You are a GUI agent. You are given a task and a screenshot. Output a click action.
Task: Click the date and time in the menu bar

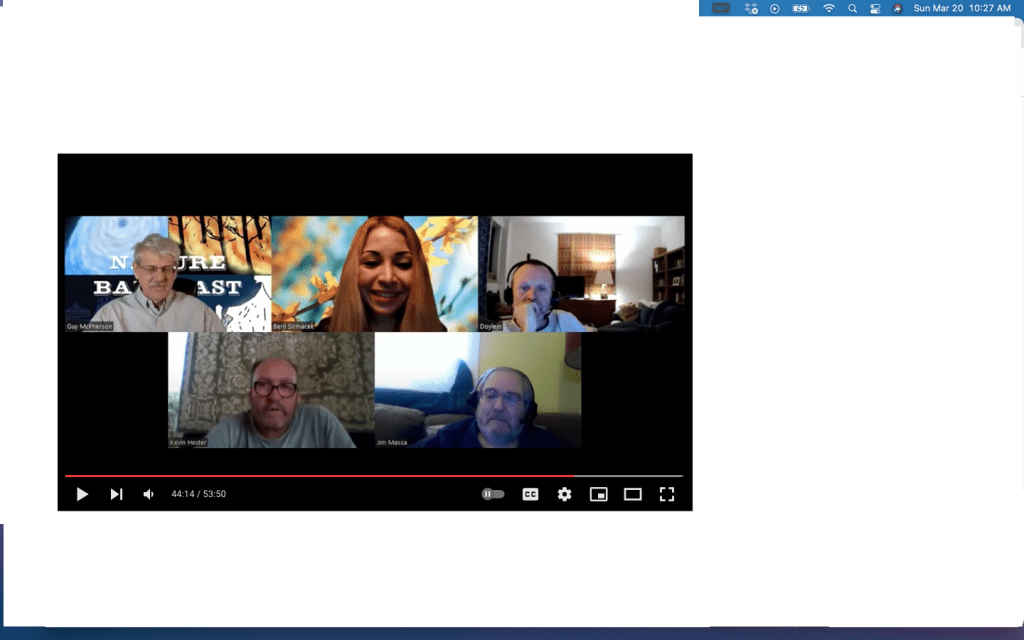point(962,8)
